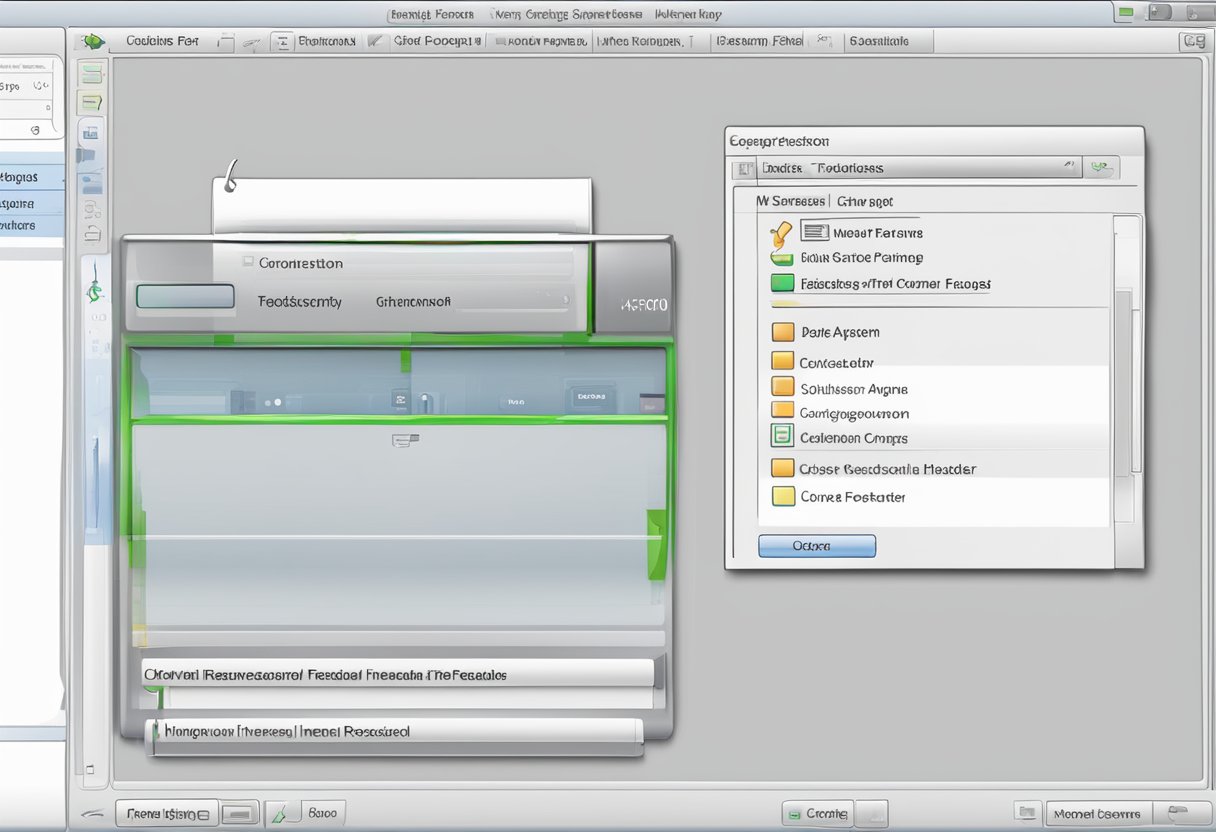Open the 'Gfoet Poocpri' toolbar menu item
This screenshot has height=832, width=1216.
tap(436, 41)
